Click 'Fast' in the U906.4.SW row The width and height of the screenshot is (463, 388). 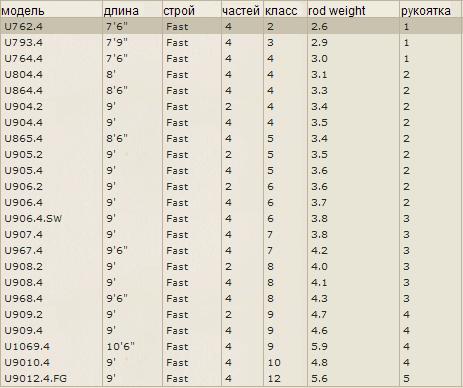(x=177, y=218)
